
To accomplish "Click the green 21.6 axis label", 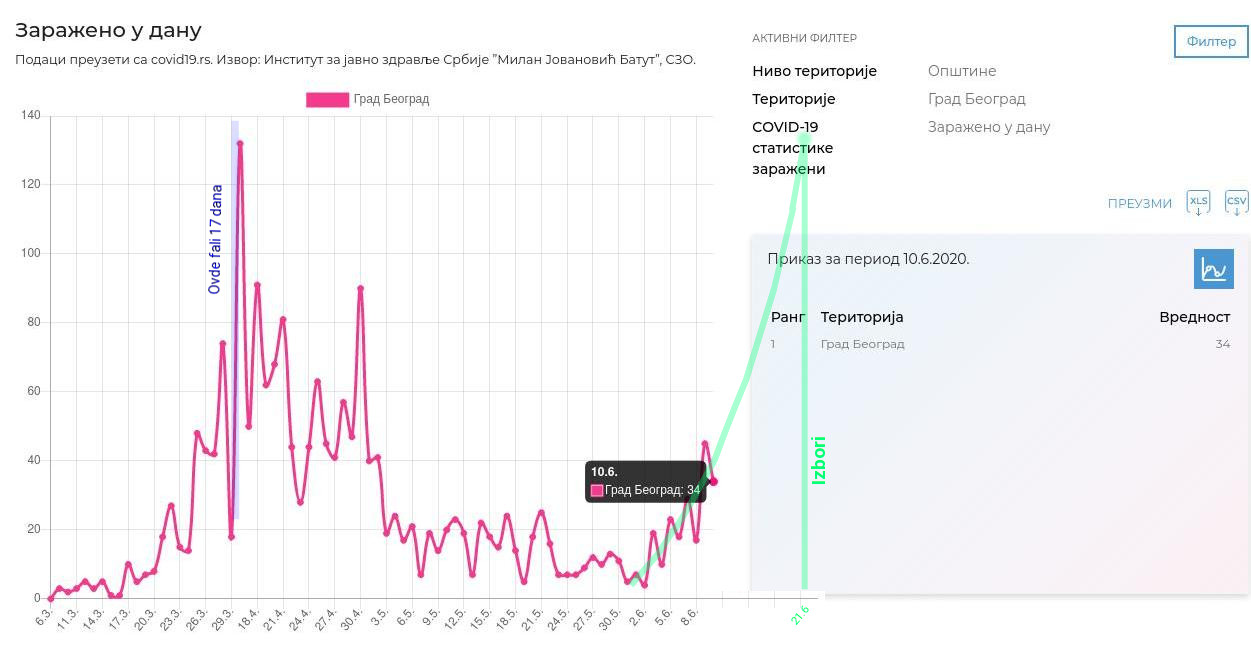I will [800, 615].
